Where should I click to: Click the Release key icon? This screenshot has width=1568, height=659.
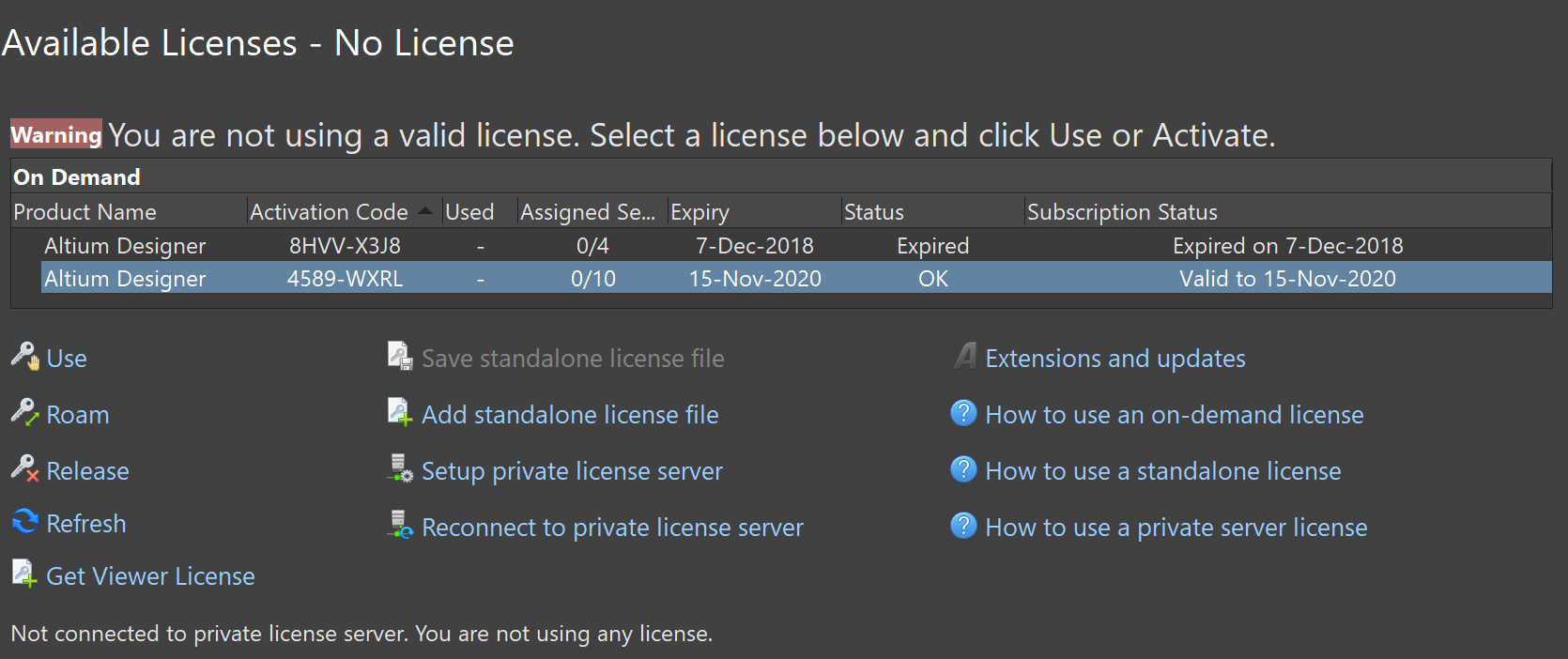(x=25, y=469)
